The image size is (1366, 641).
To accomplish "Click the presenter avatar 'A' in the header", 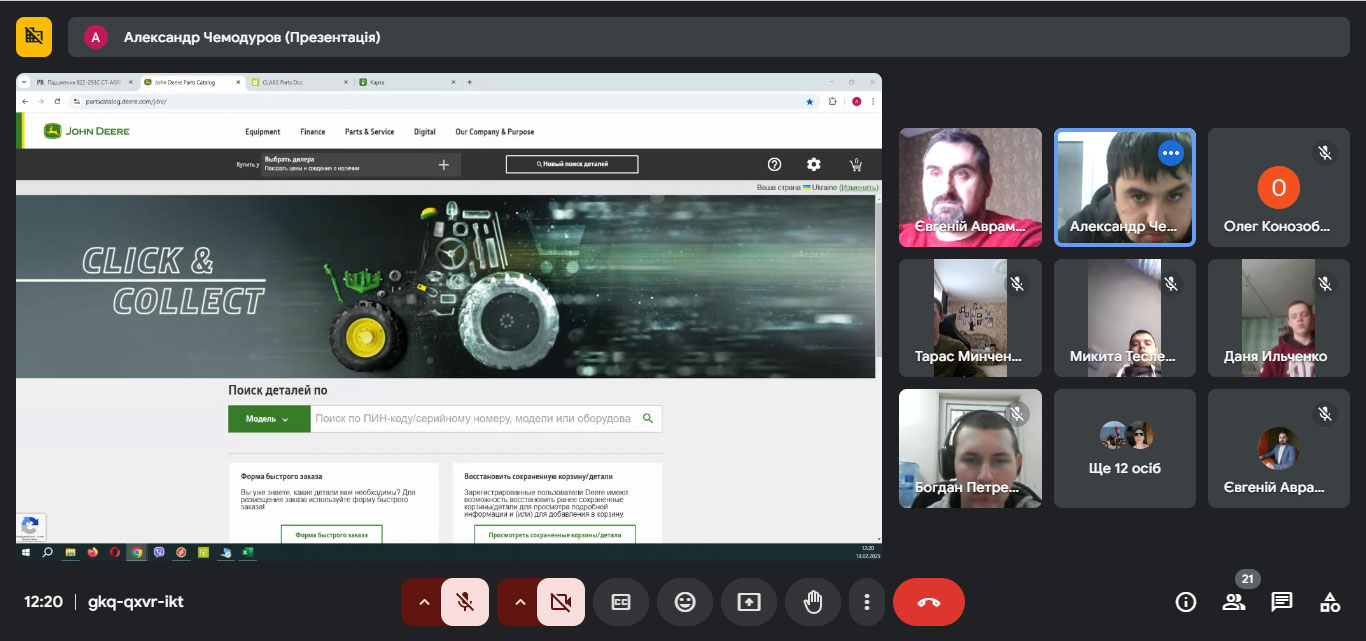I will [x=96, y=37].
